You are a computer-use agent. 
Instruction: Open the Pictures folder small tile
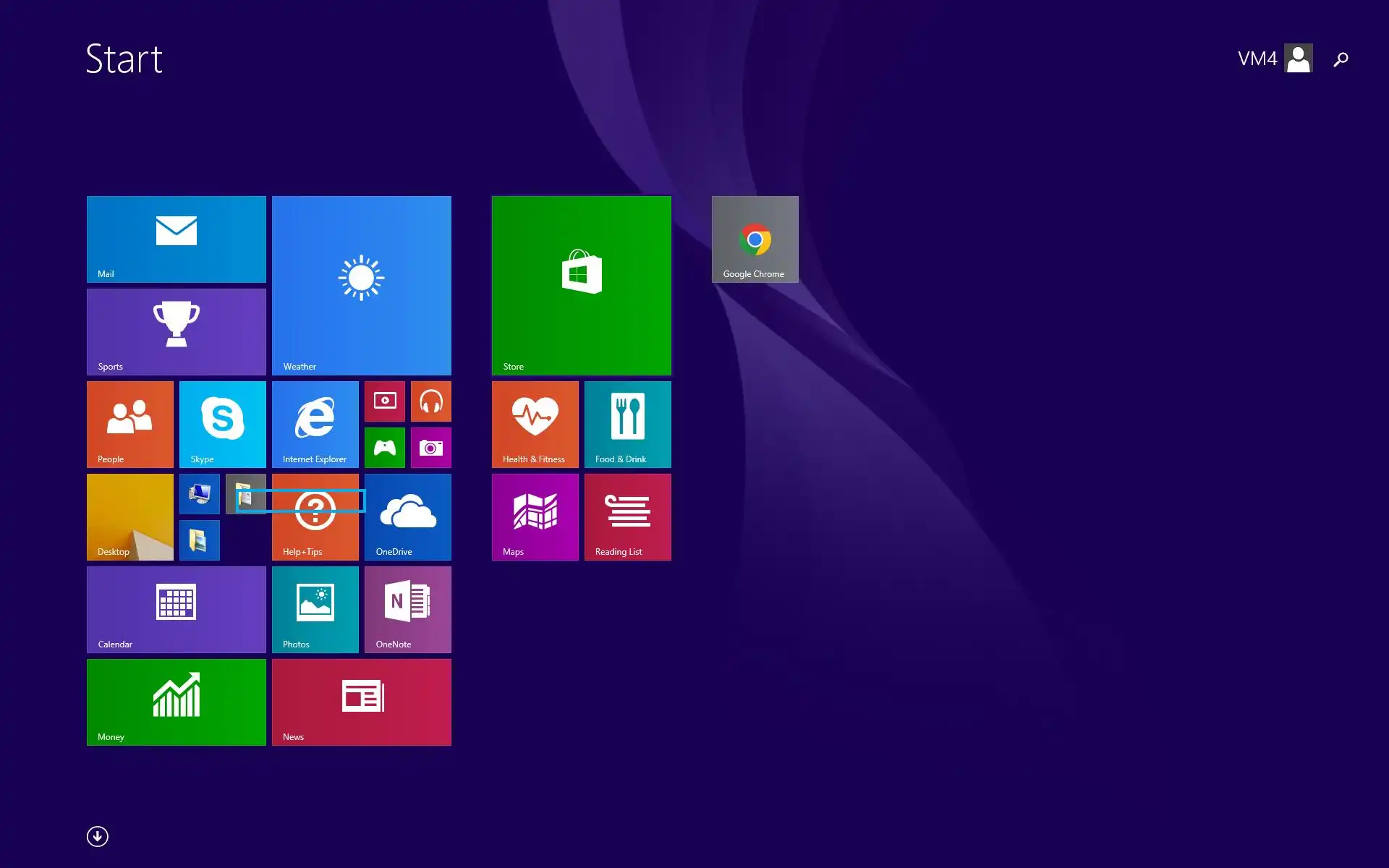(x=199, y=540)
